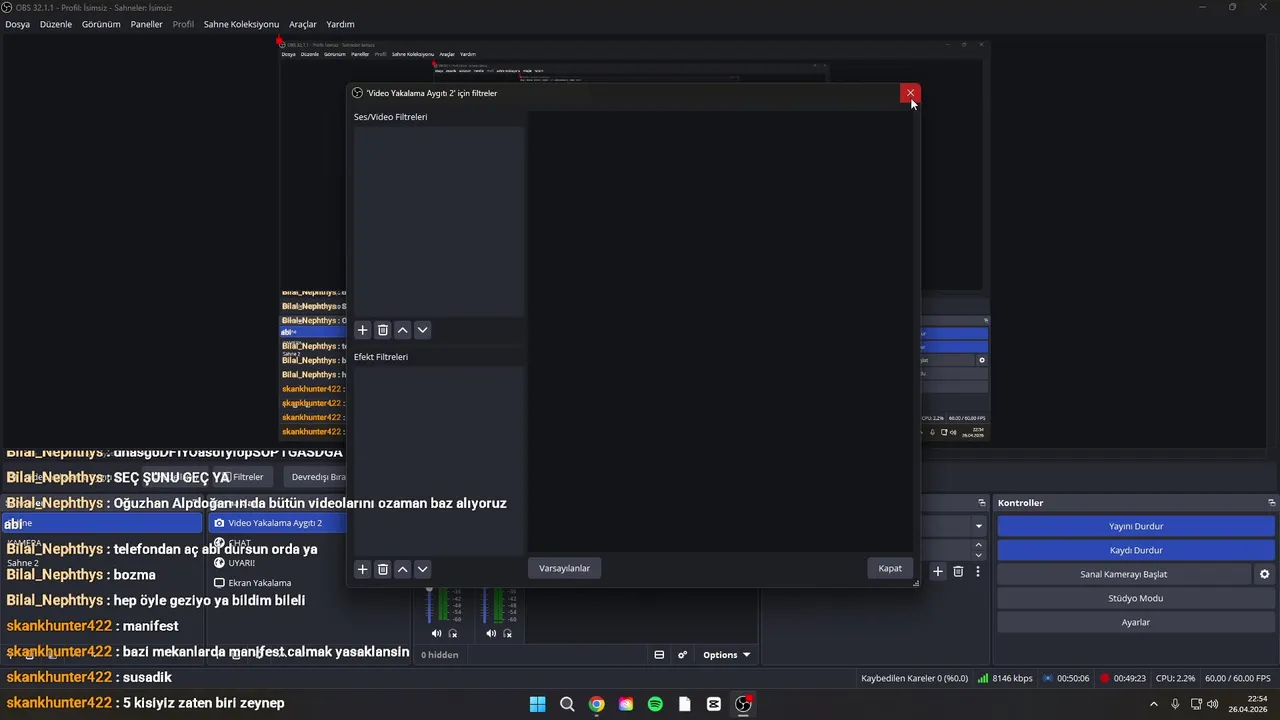
Task: Pop out the Kontroller dock
Action: point(1271,503)
